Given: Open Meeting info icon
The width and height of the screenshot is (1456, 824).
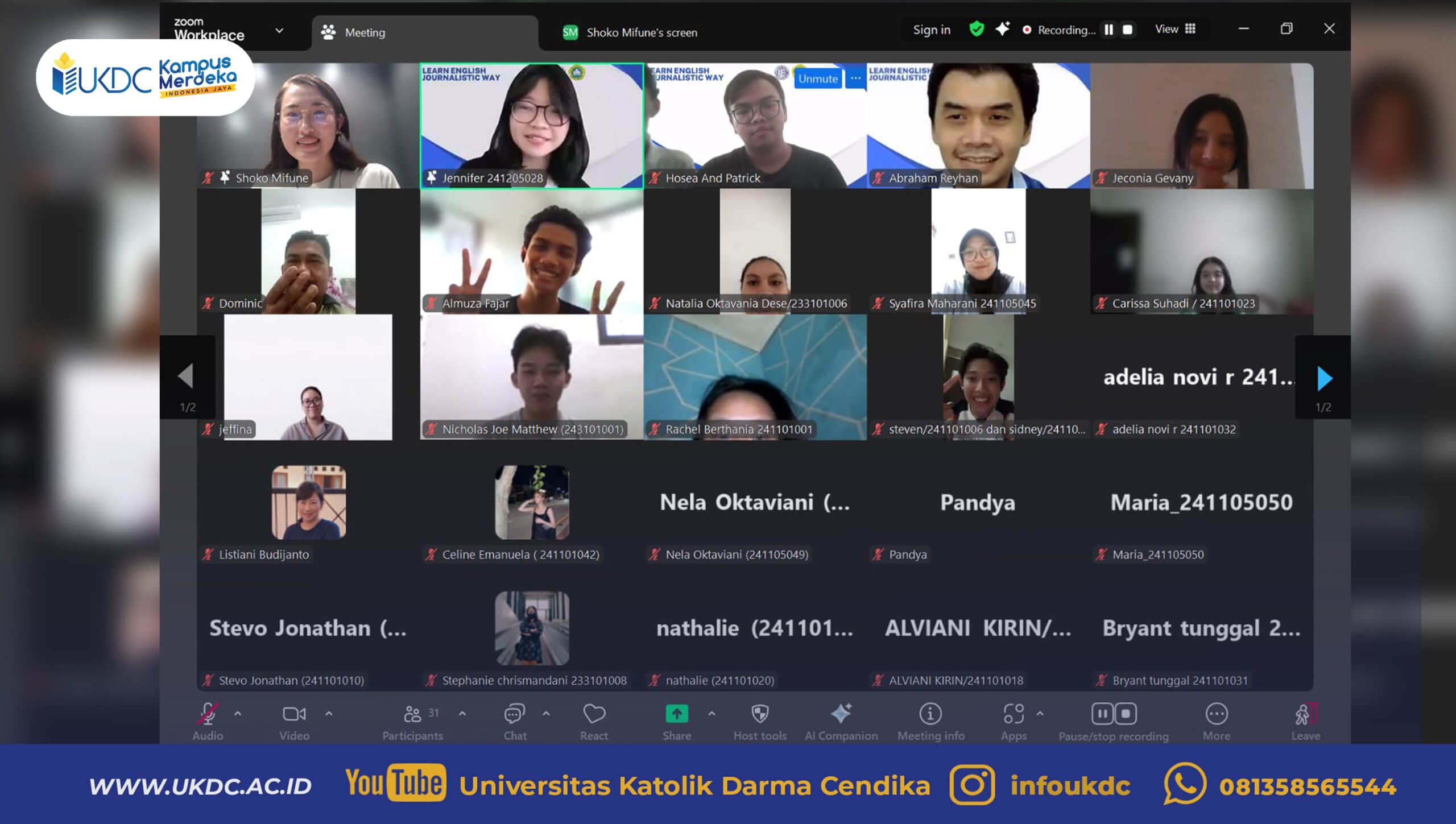Looking at the screenshot, I should 930,714.
